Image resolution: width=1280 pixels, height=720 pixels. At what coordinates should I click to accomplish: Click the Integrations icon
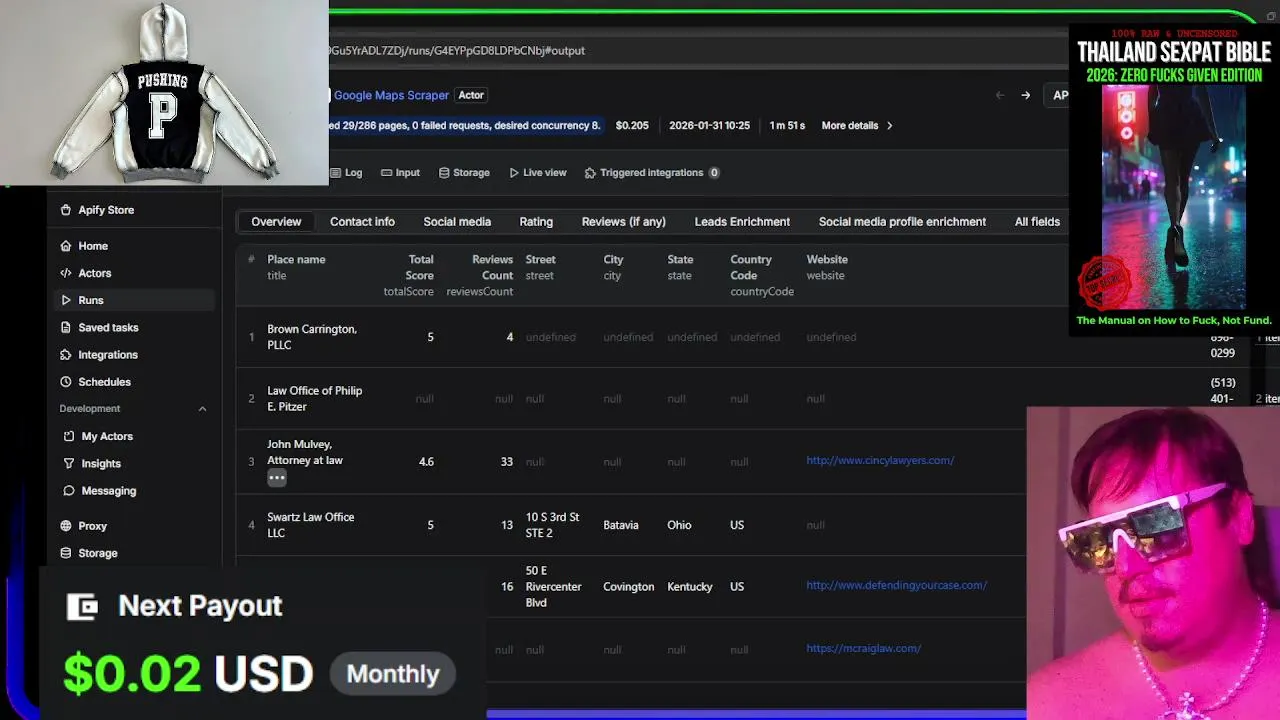click(66, 354)
